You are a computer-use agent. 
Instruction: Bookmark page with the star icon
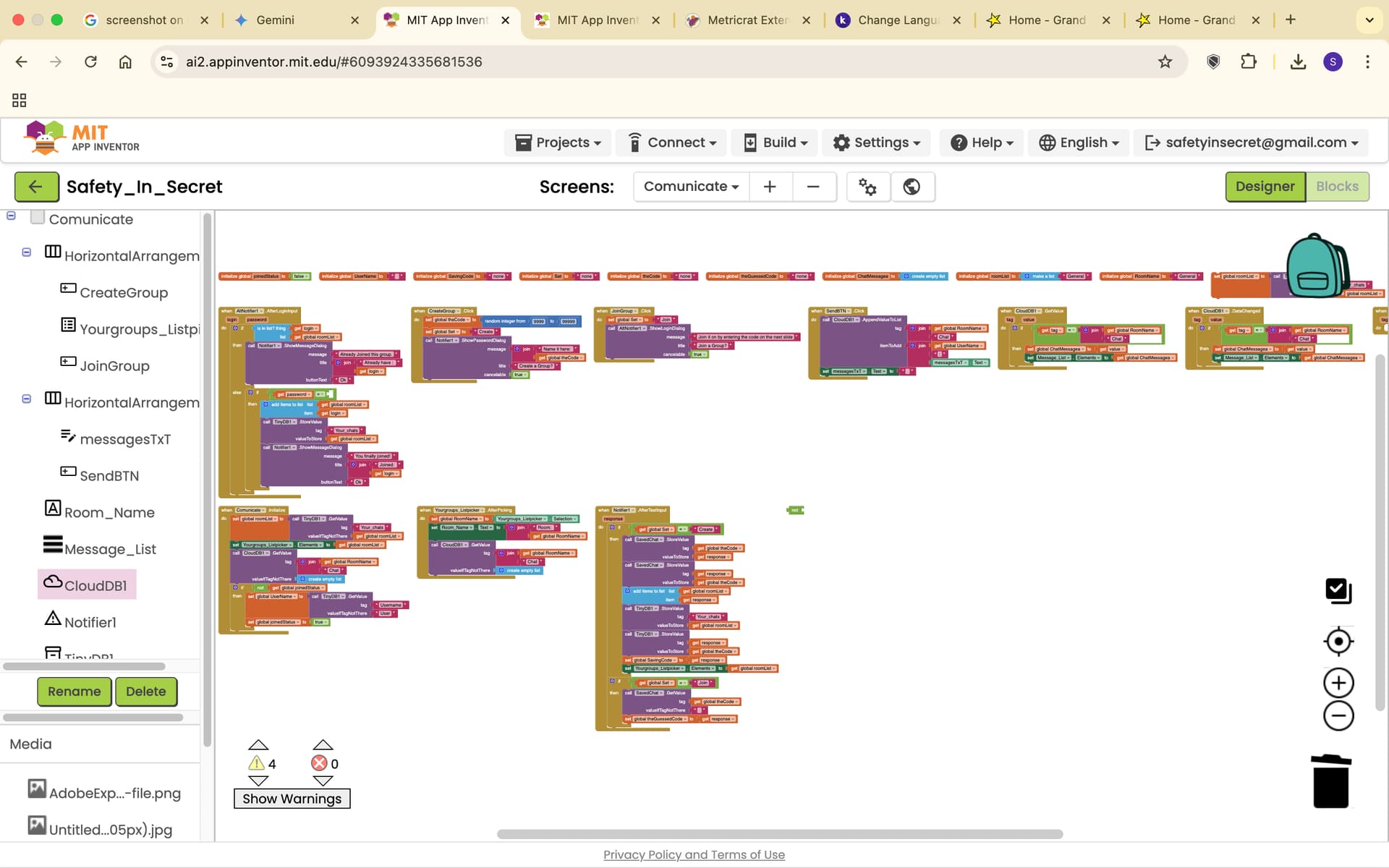1165,62
